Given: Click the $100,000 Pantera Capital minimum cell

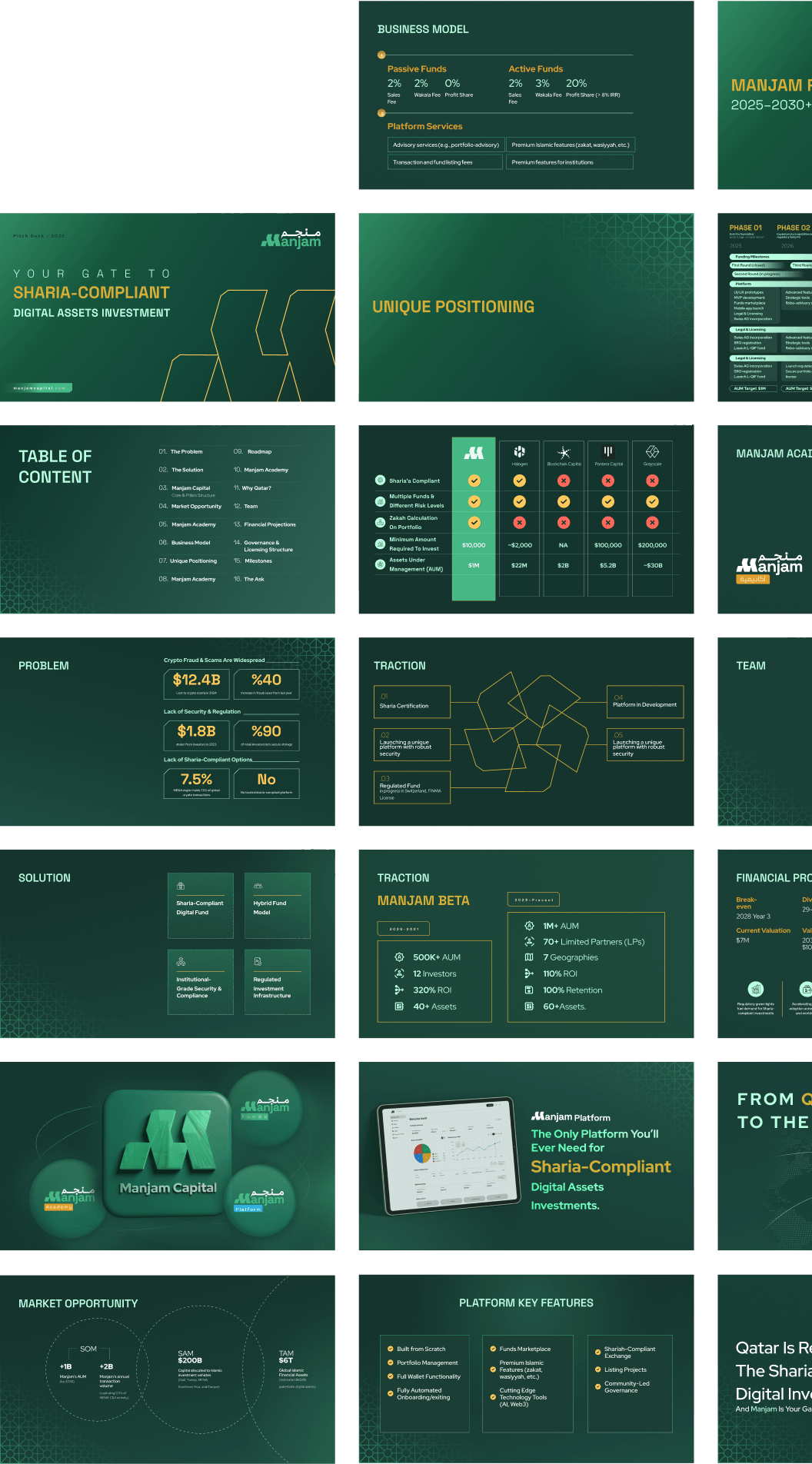Looking at the screenshot, I should coord(608,545).
